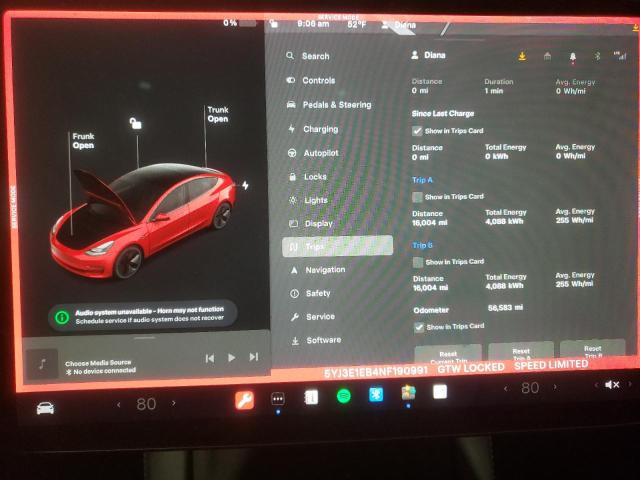This screenshot has width=640, height=480.
Task: Tap the 0% battery indicator
Action: 239,23
